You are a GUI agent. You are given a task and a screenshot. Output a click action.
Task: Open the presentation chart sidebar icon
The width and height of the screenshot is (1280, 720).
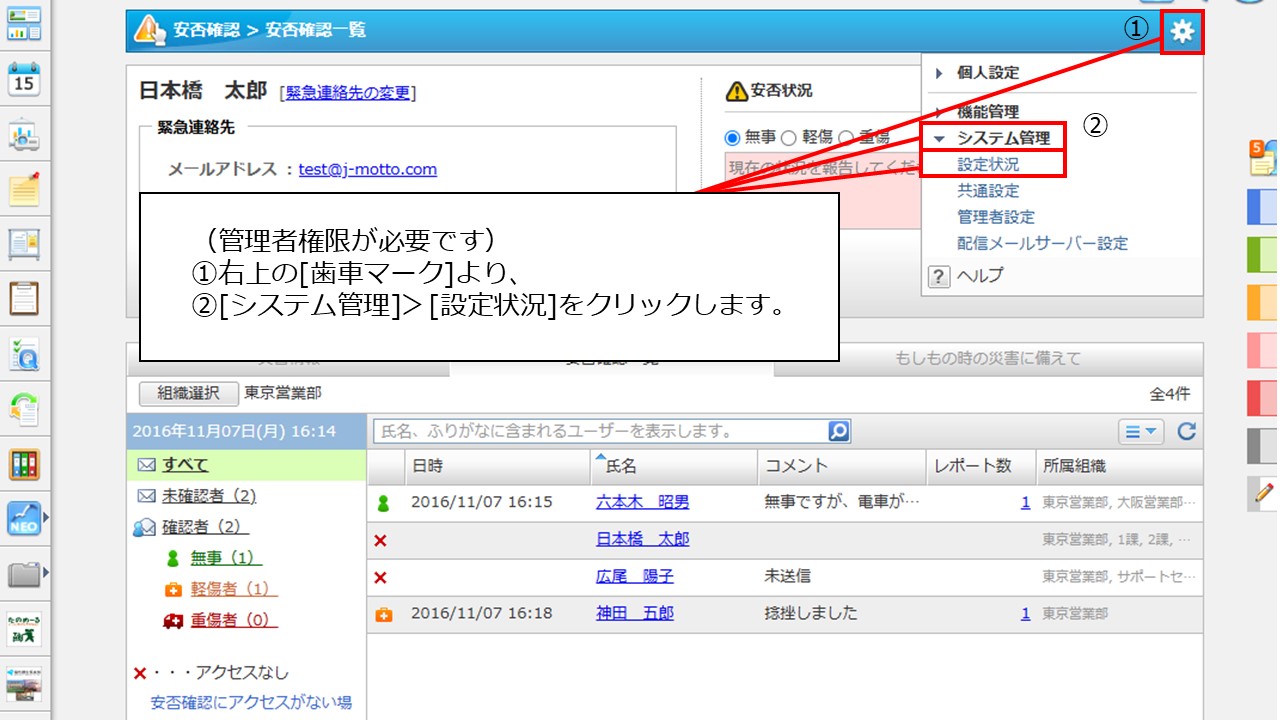(24, 134)
